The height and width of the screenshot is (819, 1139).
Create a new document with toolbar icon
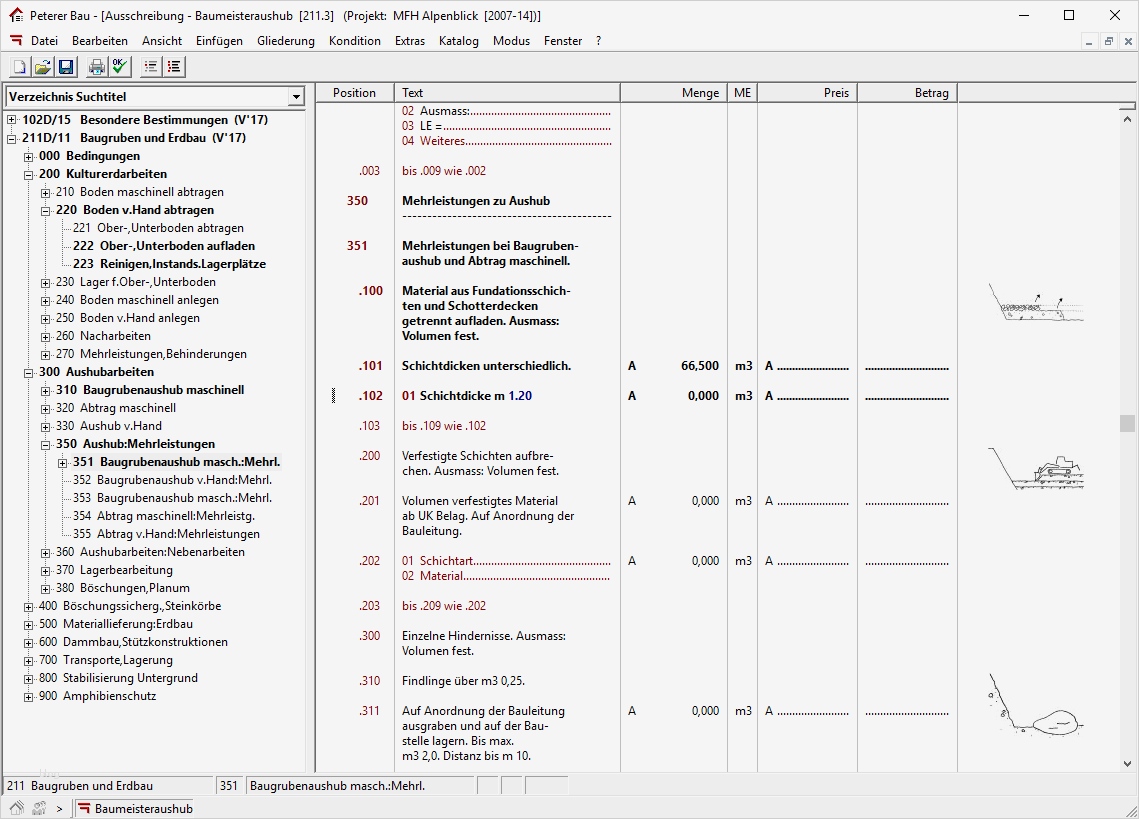[x=19, y=67]
